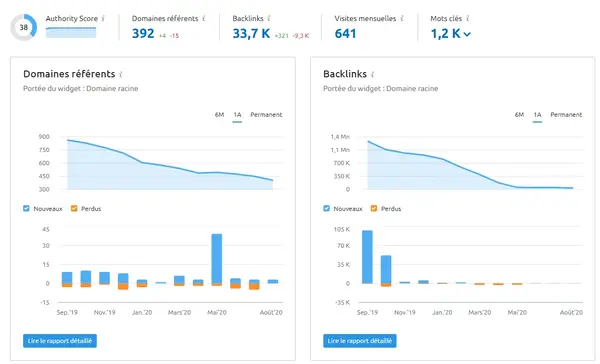Click the +321 new backlinks figure
The image size is (600, 364).
(282, 36)
